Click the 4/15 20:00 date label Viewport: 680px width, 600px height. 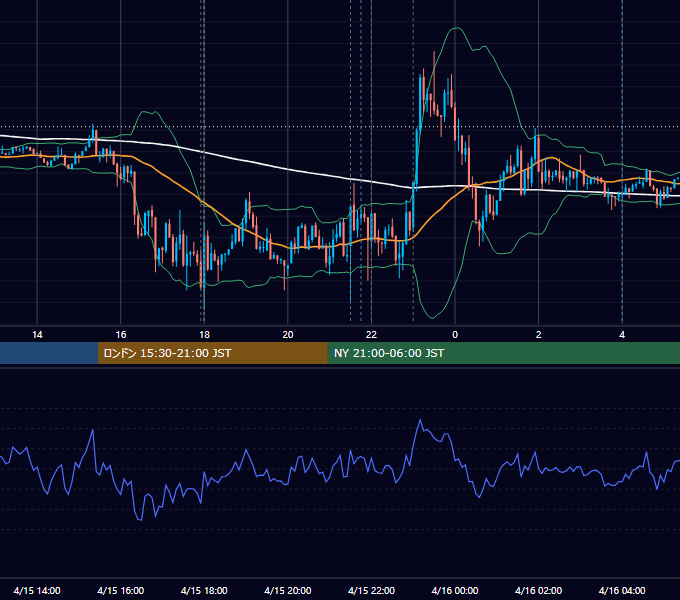pos(288,590)
